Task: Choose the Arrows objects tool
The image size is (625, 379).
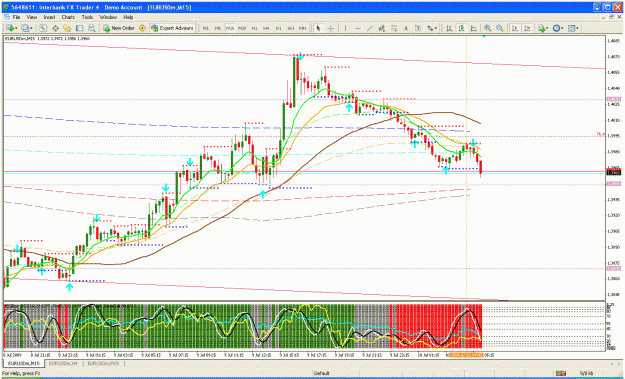Action: (430, 28)
